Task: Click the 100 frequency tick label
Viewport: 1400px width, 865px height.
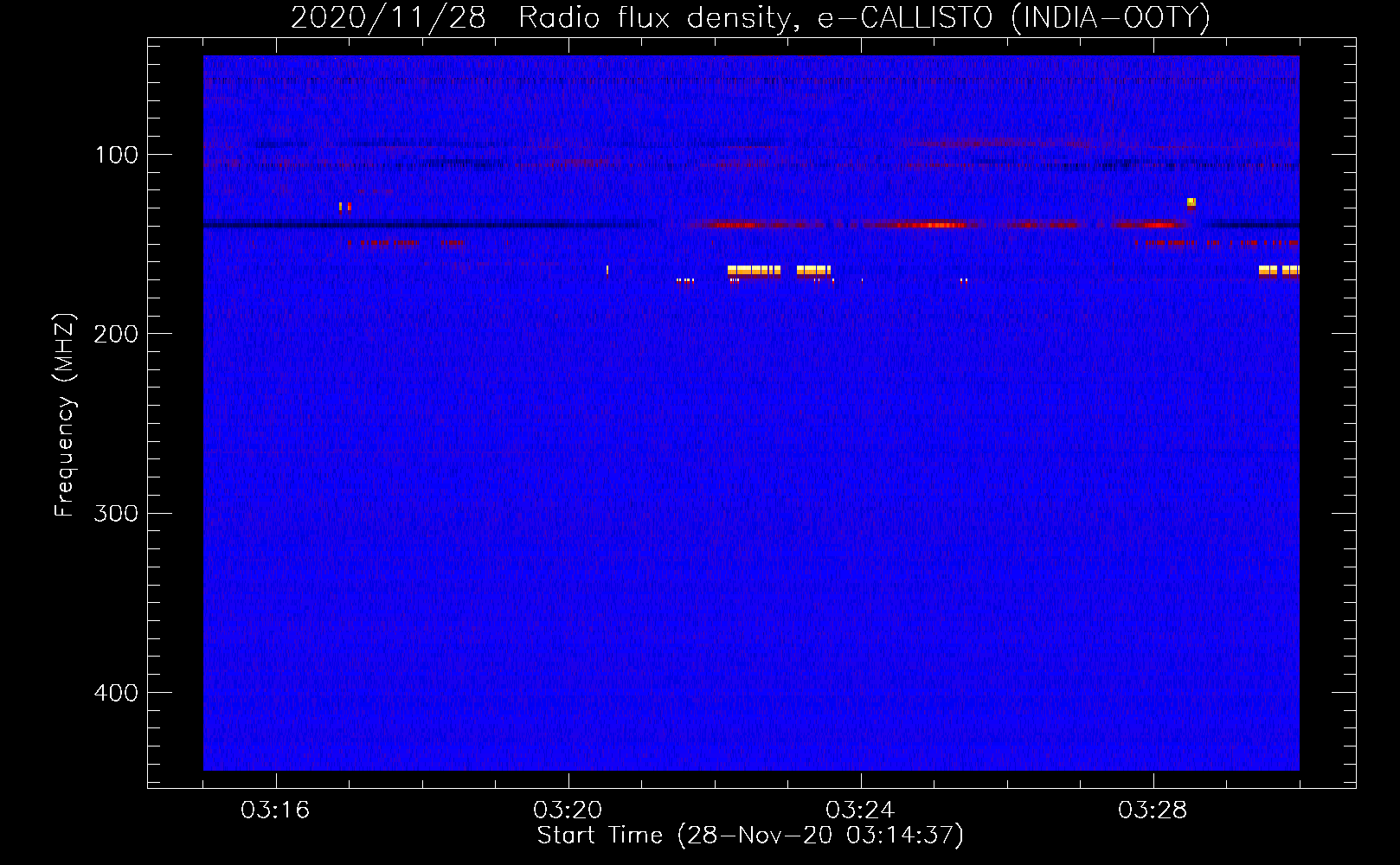Action: pyautogui.click(x=117, y=156)
